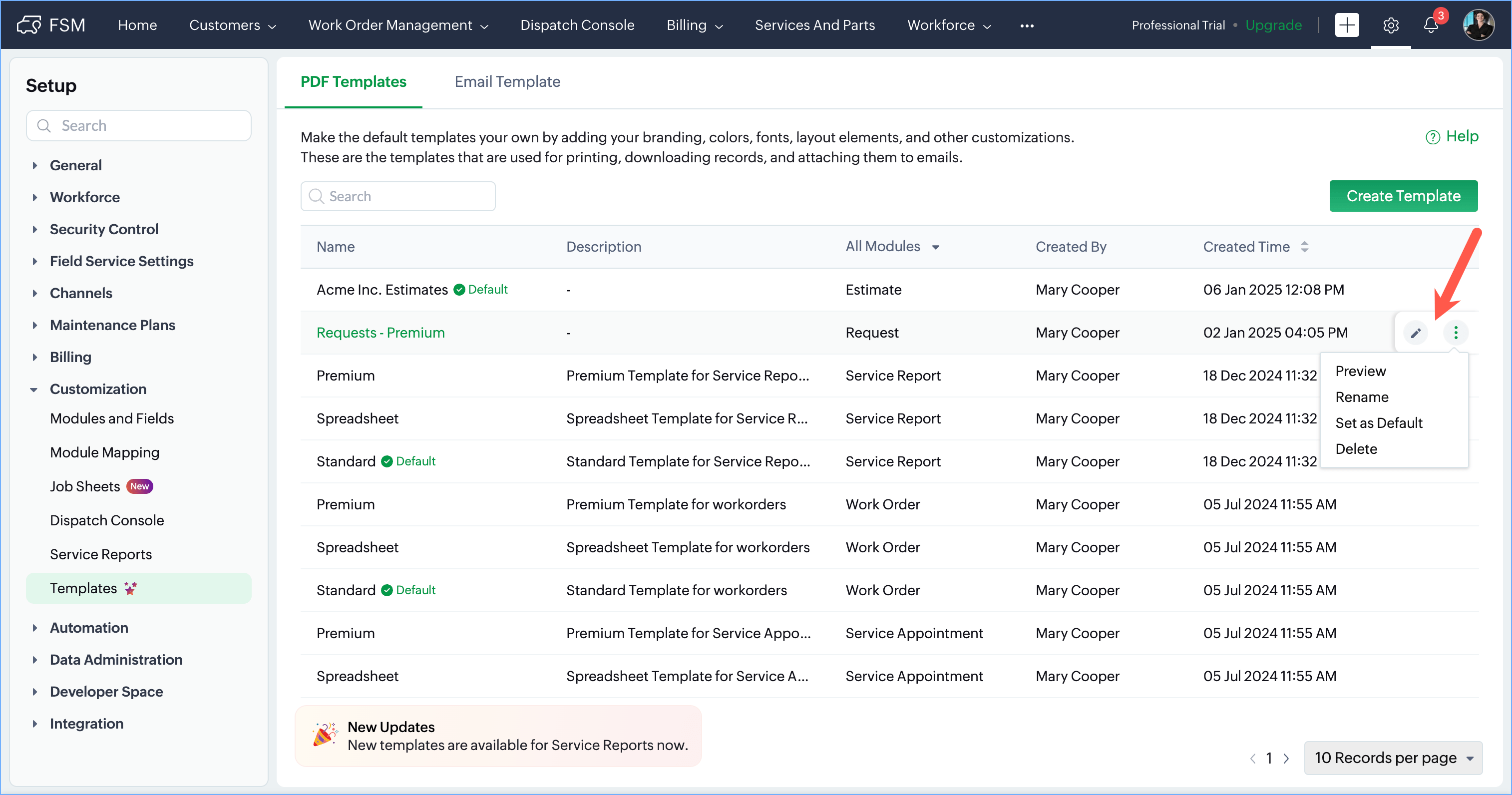Click the templates Search field
Screen dimensions: 1512x795
click(398, 196)
